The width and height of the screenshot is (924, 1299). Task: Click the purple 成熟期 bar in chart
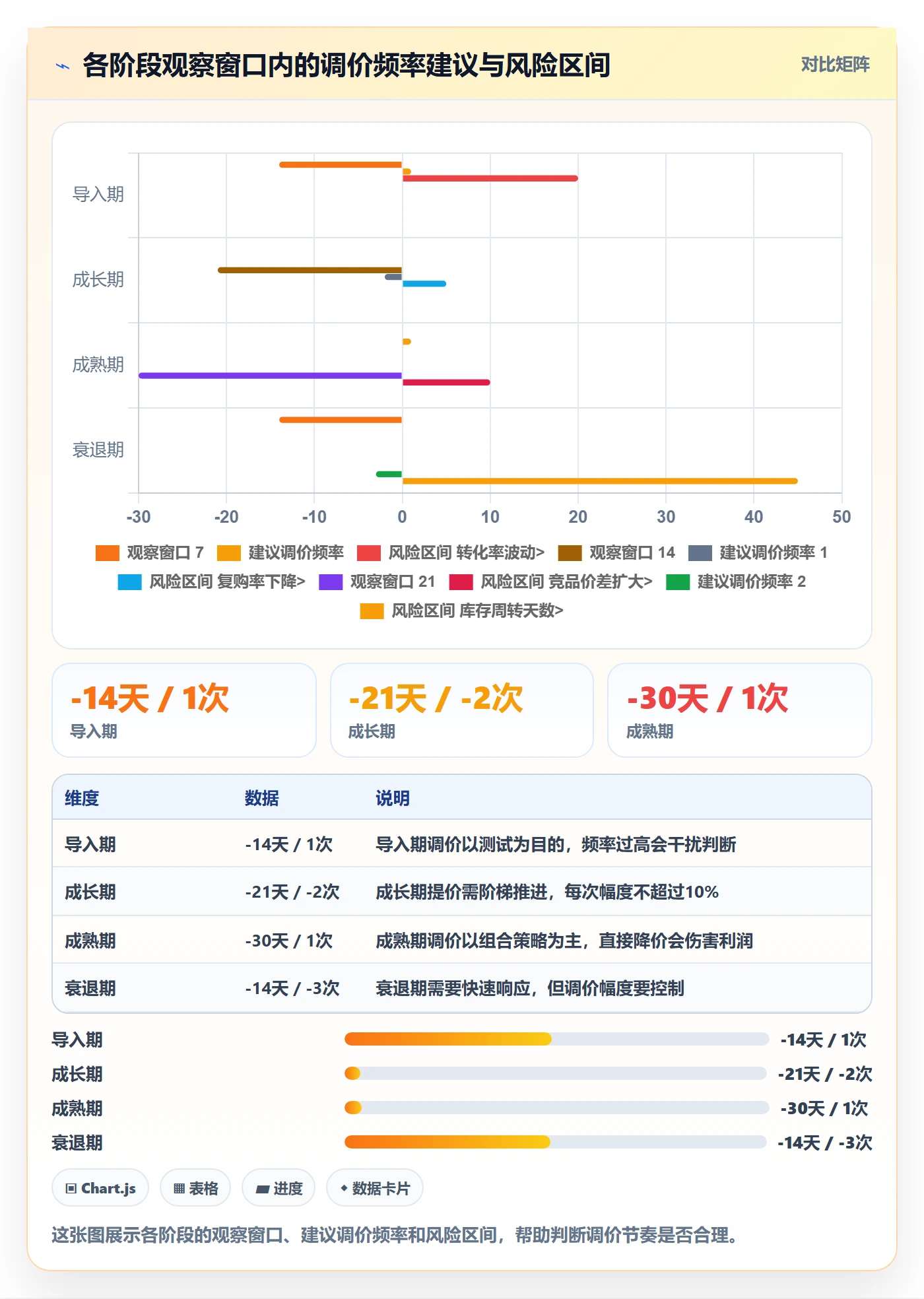pyautogui.click(x=270, y=376)
